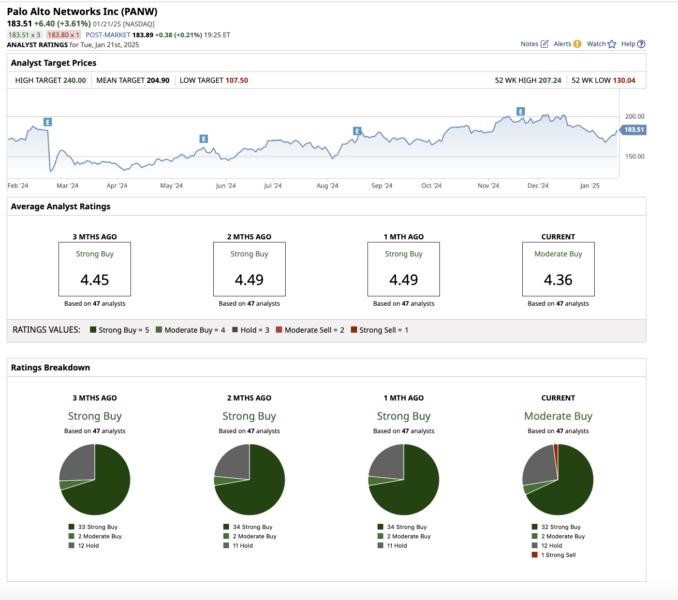The width and height of the screenshot is (678, 600).
Task: Click the Current 4.36 Moderate Buy box
Action: tap(558, 269)
